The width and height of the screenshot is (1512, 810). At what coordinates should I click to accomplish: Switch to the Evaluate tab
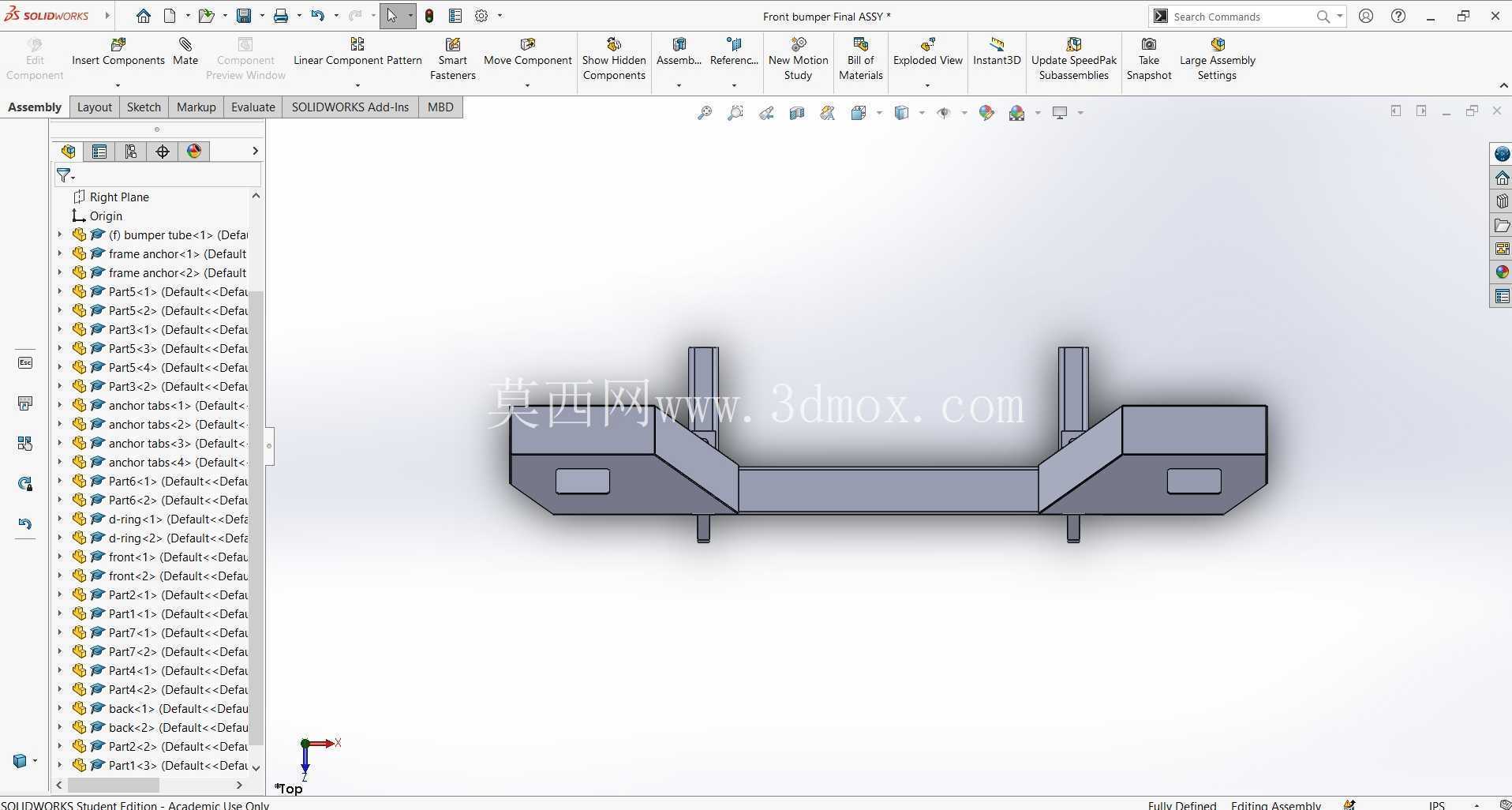253,107
